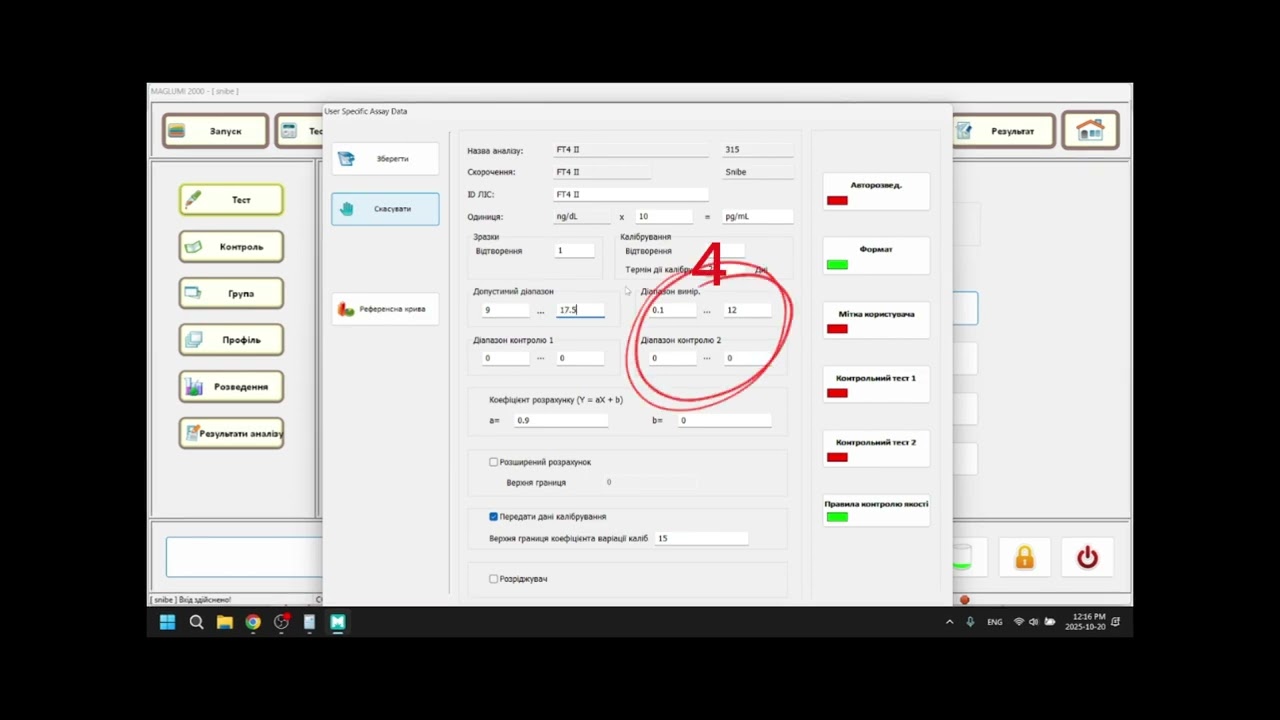Open Windows taskbar search
Image resolution: width=1280 pixels, height=720 pixels.
pyautogui.click(x=196, y=622)
